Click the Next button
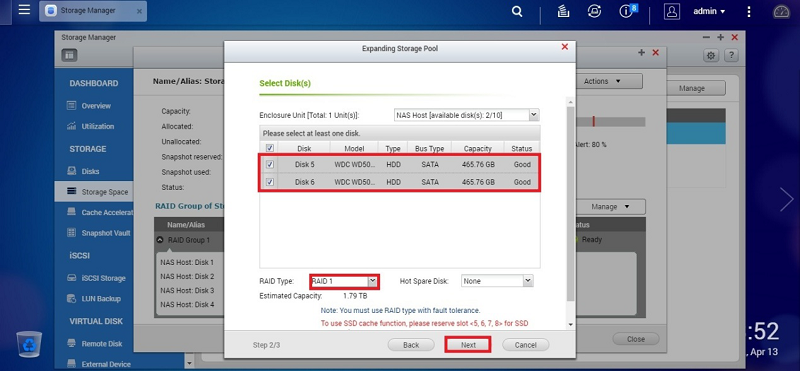 (468, 345)
